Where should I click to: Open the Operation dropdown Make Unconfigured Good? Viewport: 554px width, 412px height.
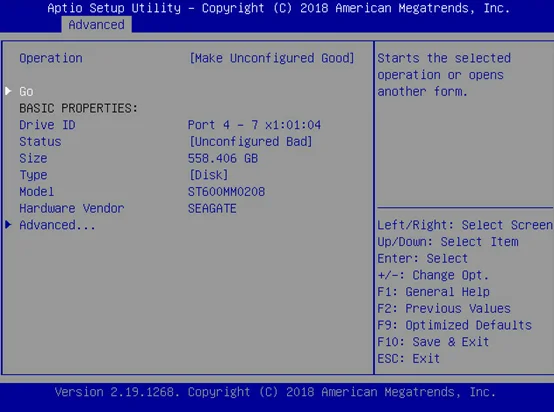(271, 58)
